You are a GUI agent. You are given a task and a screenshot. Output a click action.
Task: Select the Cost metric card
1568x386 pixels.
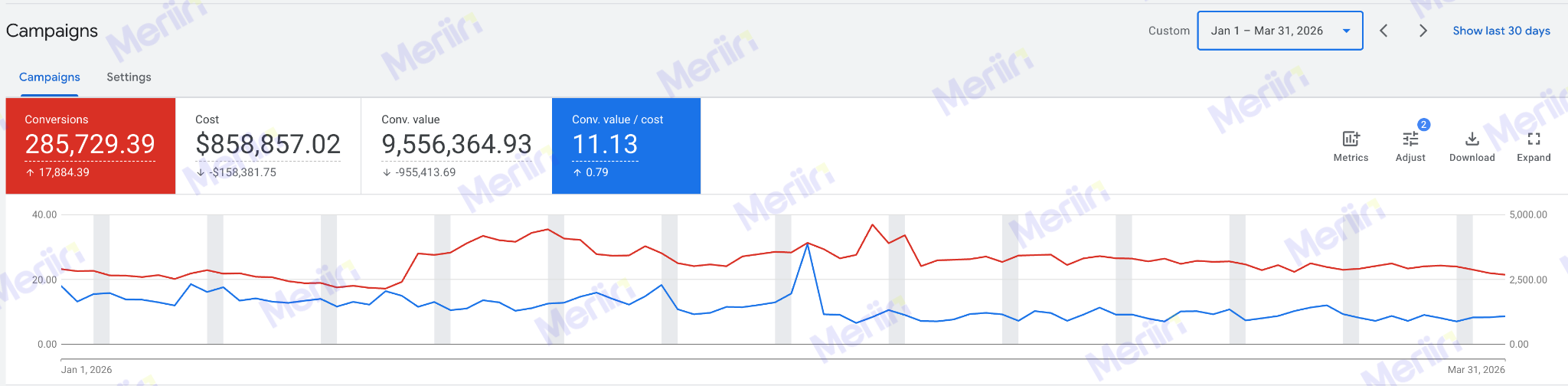pos(268,146)
